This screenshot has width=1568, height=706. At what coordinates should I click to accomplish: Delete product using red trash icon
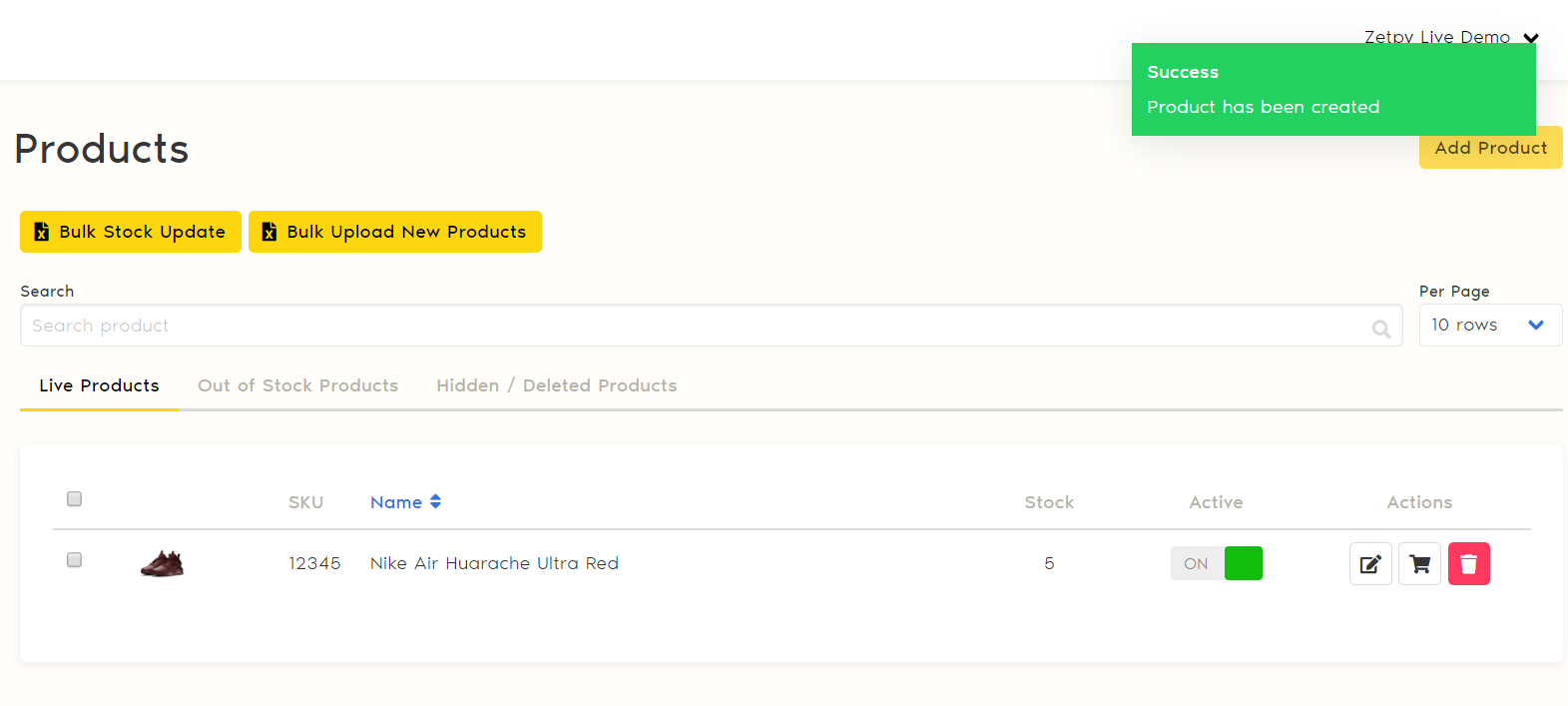pos(1468,564)
